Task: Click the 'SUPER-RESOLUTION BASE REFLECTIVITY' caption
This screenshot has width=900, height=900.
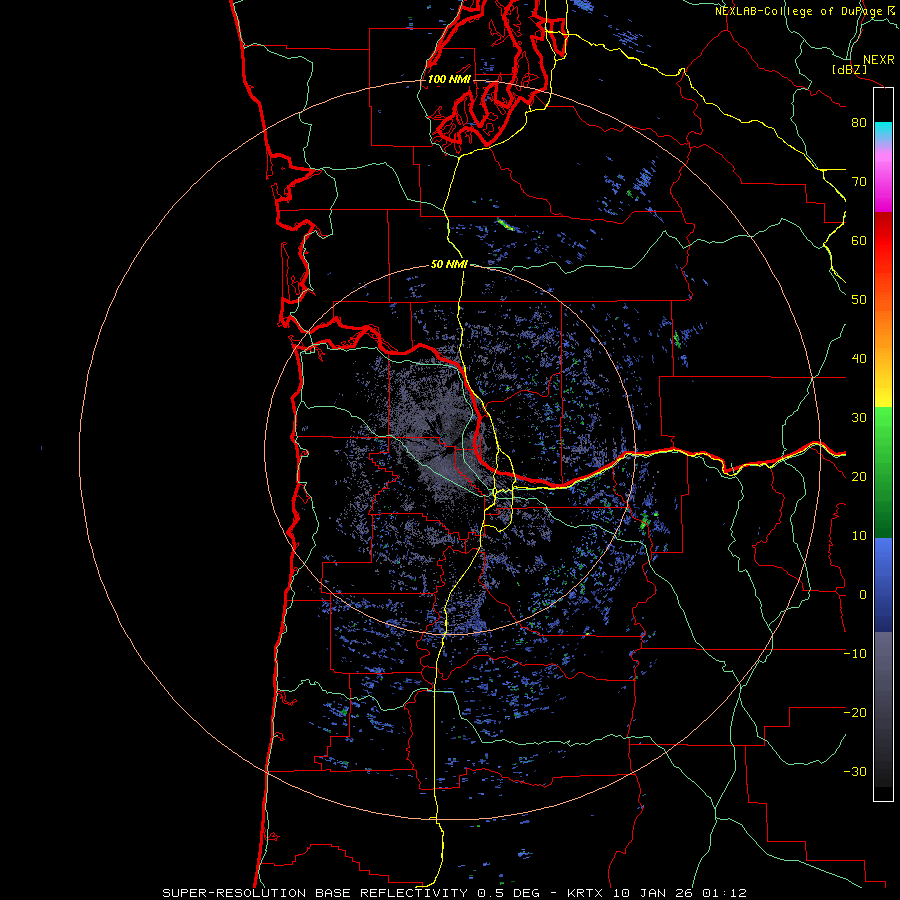Action: (x=317, y=893)
